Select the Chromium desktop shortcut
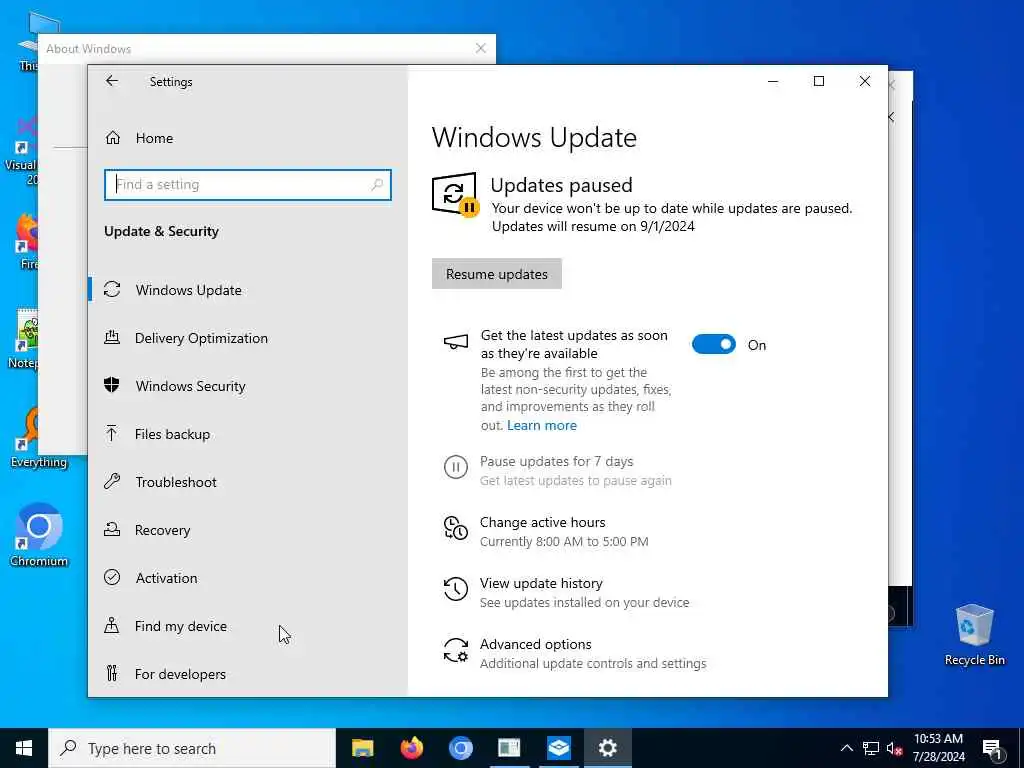Viewport: 1024px width, 768px height. tap(39, 535)
